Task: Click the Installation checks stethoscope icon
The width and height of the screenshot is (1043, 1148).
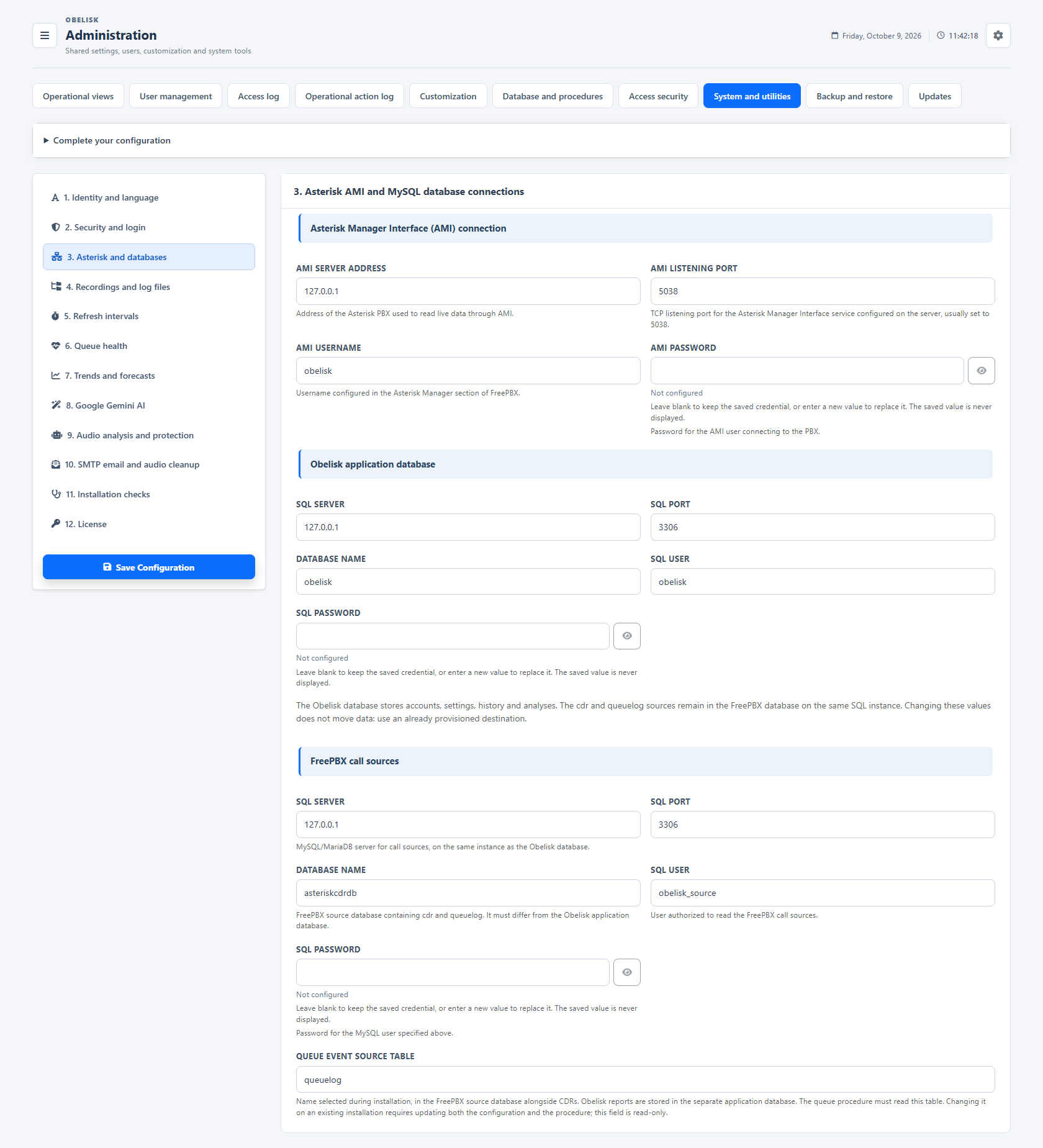Action: point(56,494)
